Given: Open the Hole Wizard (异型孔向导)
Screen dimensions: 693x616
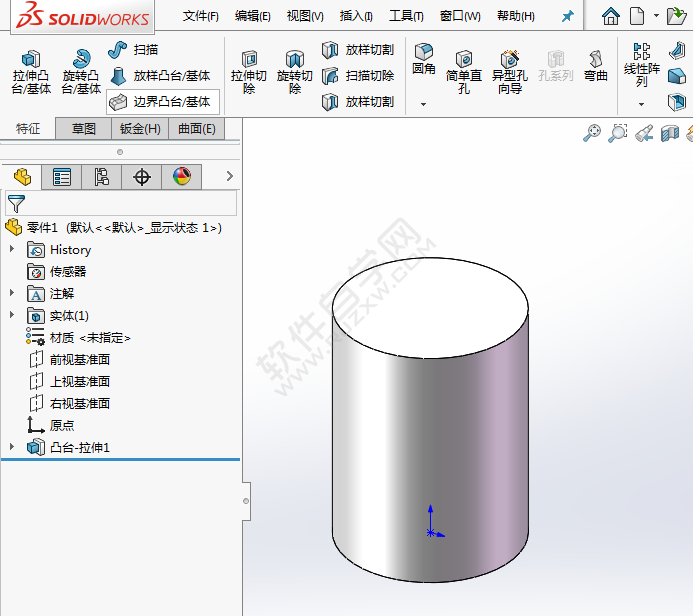Looking at the screenshot, I should 510,72.
